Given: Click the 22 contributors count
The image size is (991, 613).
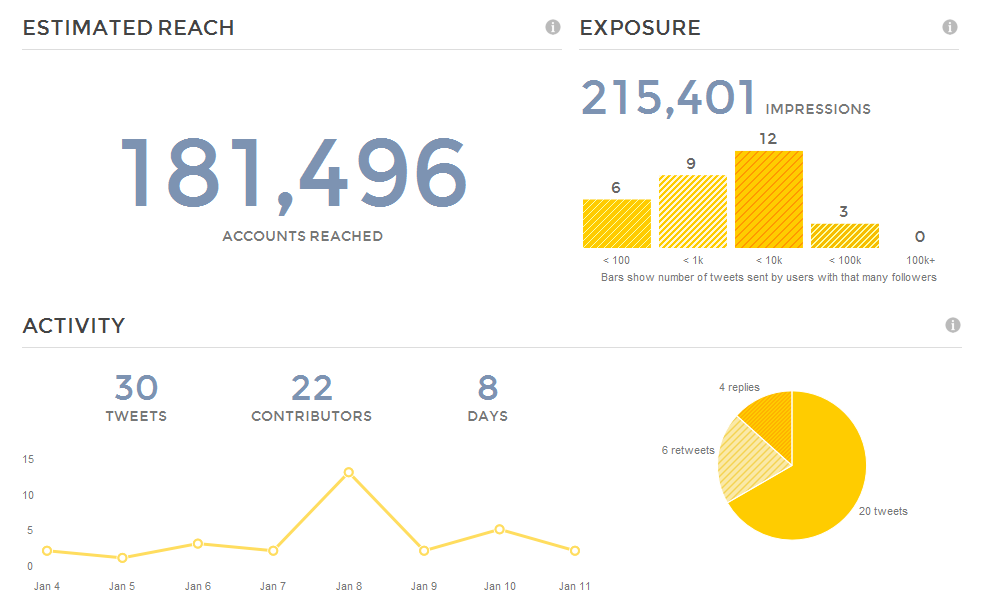Looking at the screenshot, I should [x=311, y=388].
